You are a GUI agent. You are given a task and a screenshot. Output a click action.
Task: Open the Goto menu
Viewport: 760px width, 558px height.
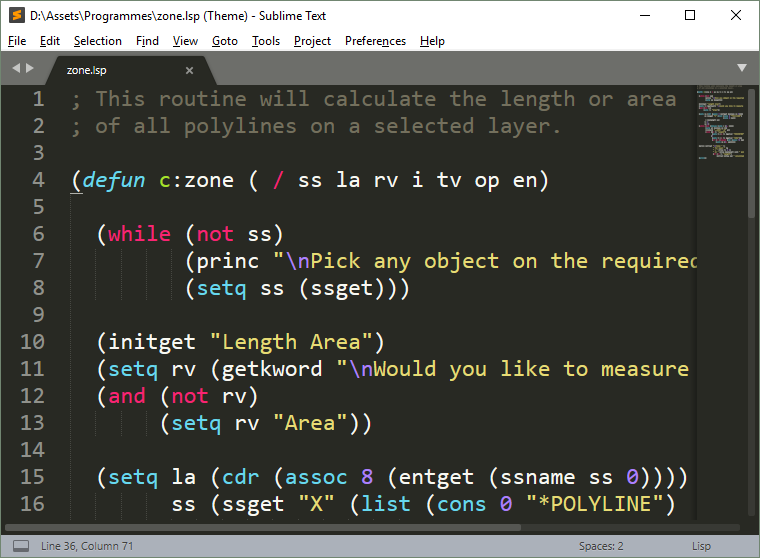[225, 41]
